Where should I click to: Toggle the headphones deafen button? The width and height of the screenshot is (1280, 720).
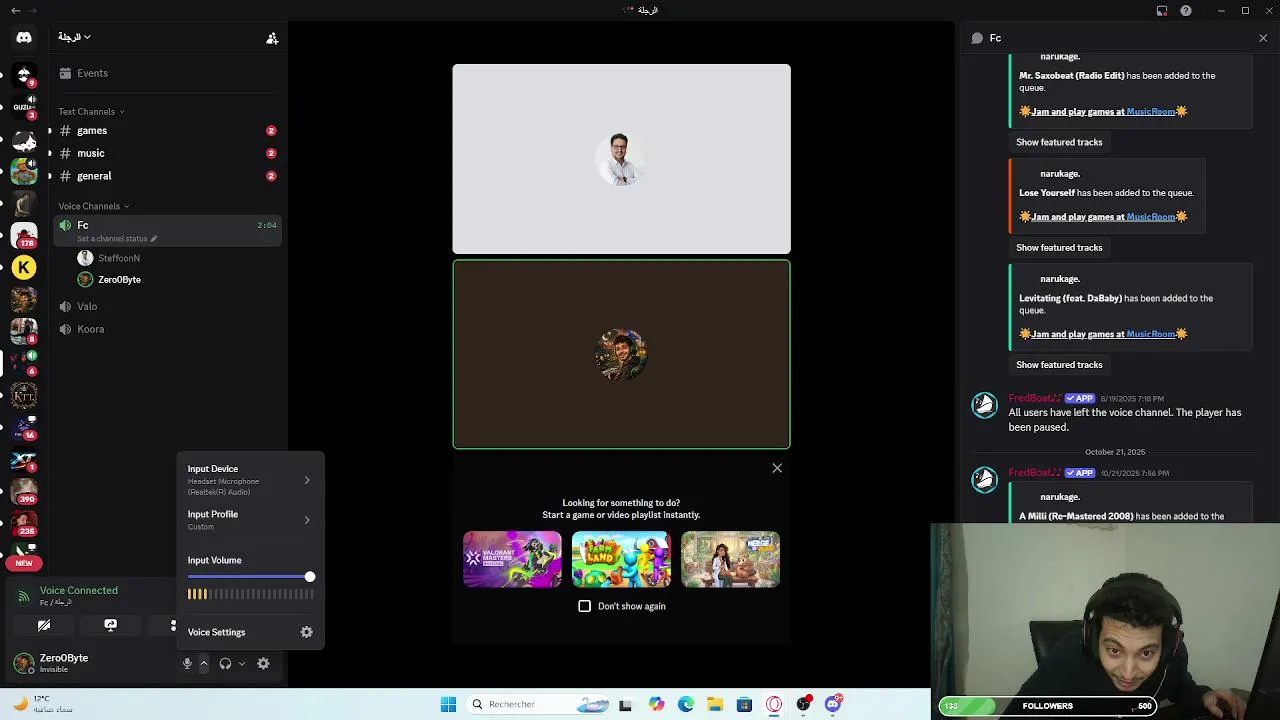tap(225, 663)
